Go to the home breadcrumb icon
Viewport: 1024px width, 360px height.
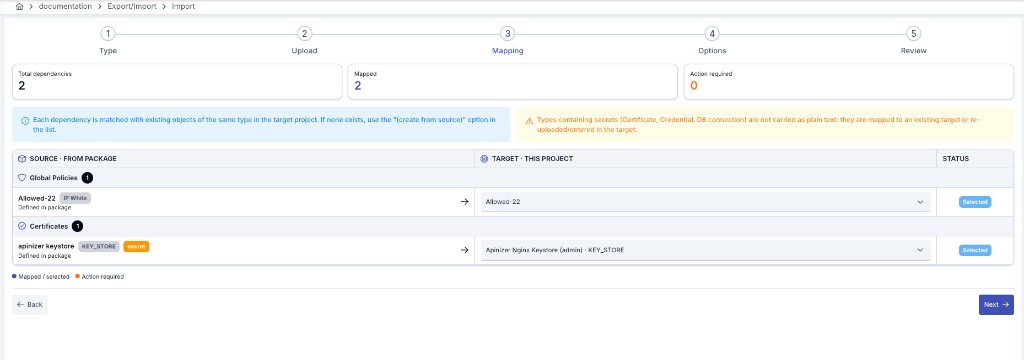pos(19,7)
